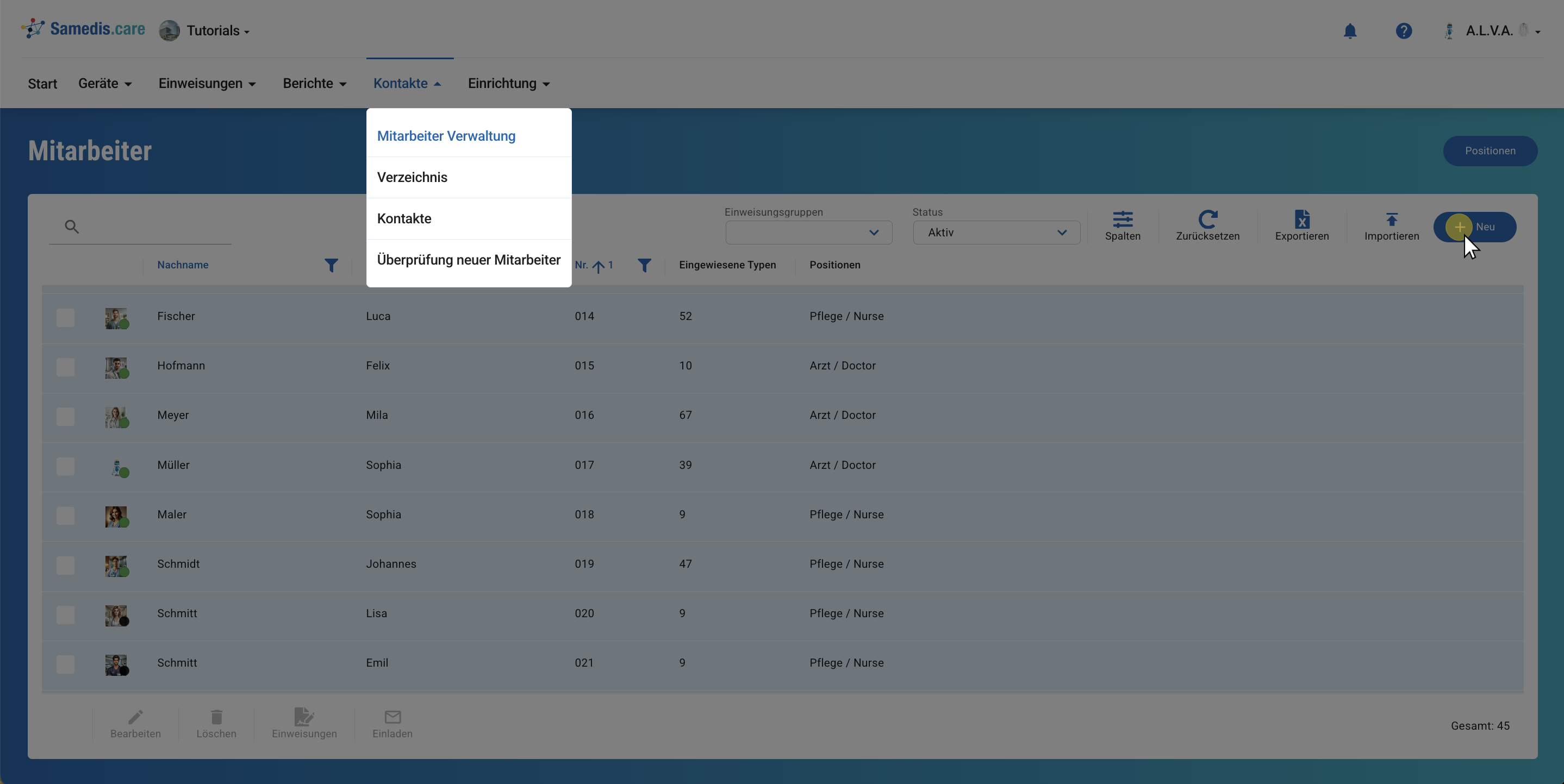The width and height of the screenshot is (1564, 784).
Task: Click the Nr. column filter icon
Action: click(x=644, y=265)
